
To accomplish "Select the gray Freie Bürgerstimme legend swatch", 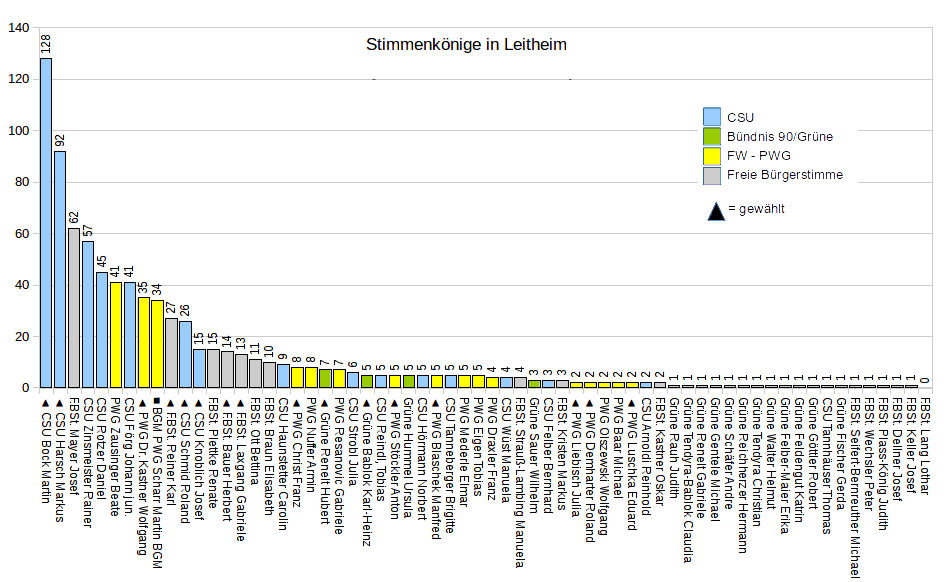I will (x=712, y=174).
